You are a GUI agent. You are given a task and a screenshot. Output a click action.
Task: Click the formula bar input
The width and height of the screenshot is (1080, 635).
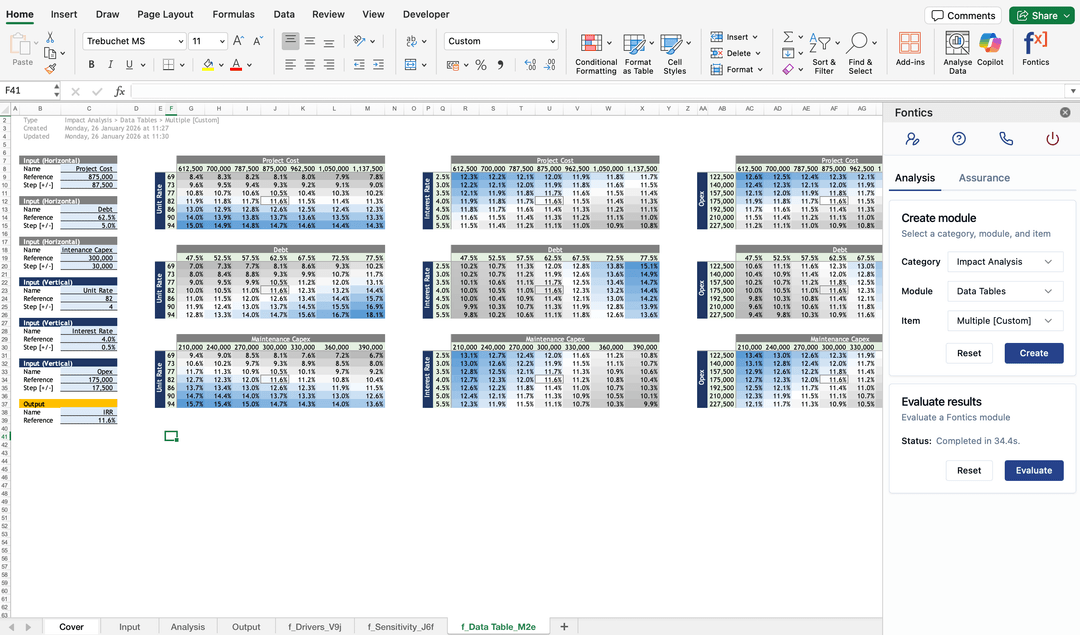click(x=598, y=91)
